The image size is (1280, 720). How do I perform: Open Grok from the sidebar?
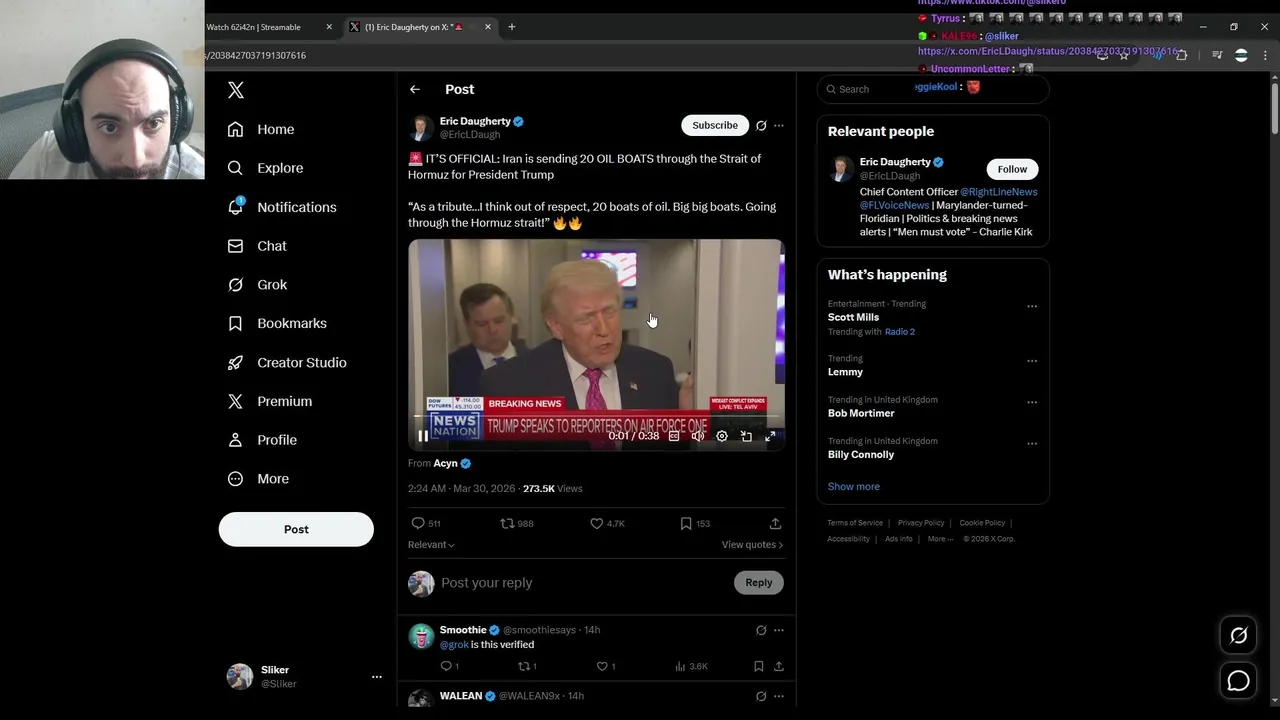tap(257, 285)
